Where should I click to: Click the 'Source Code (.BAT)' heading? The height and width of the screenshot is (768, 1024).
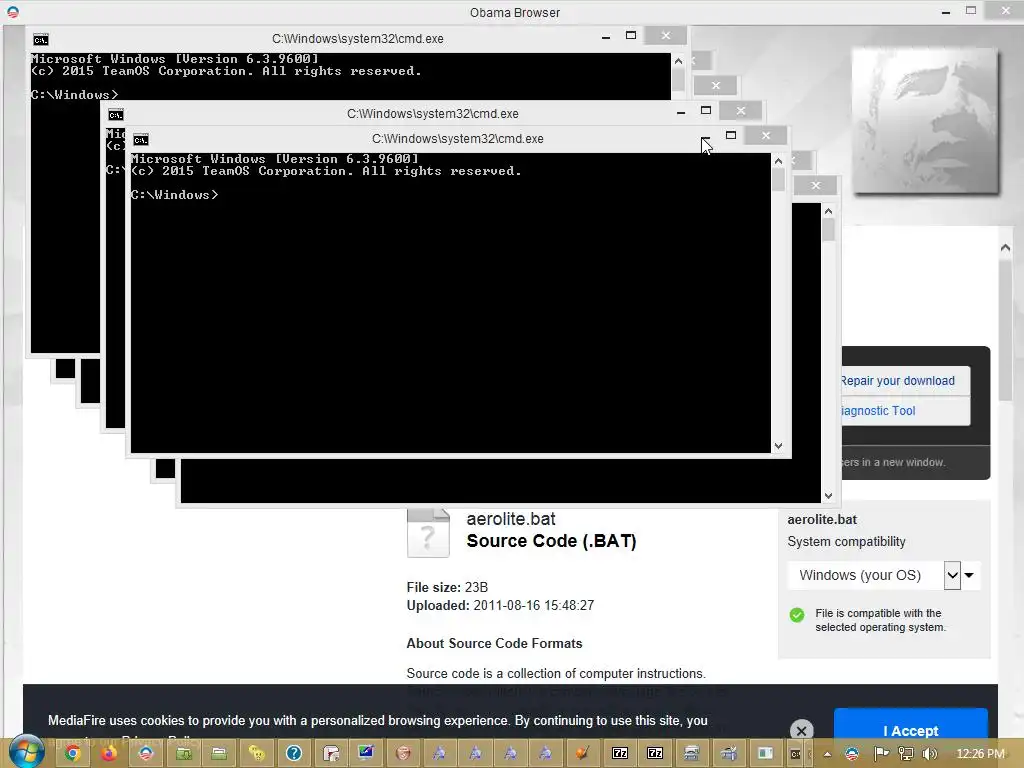(x=551, y=541)
